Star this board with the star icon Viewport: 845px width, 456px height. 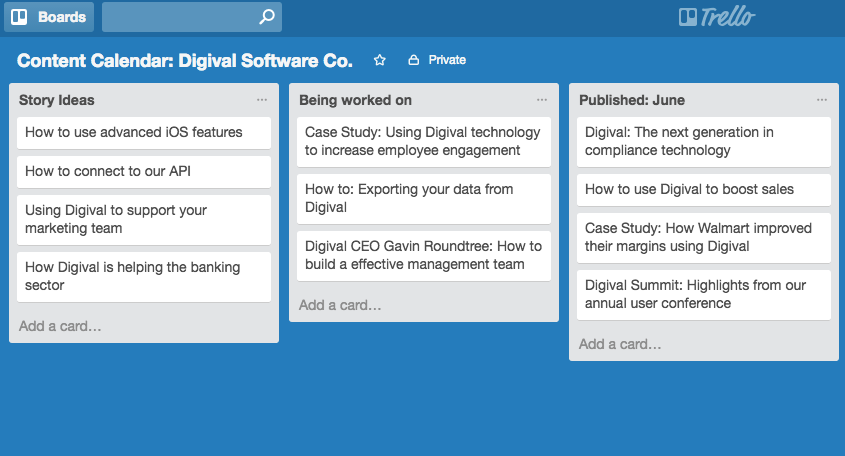click(380, 60)
